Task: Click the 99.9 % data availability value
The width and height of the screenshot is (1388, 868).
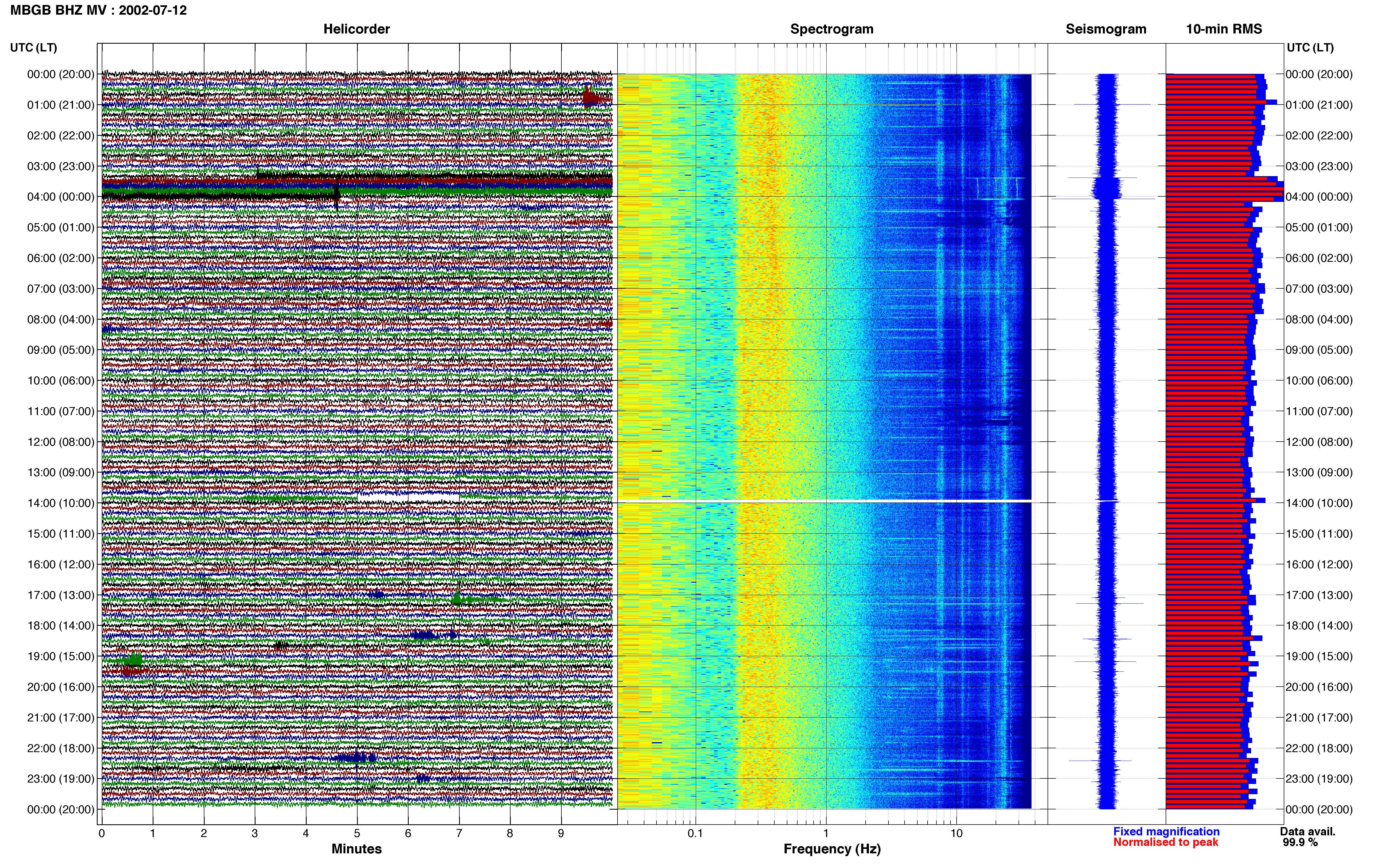Action: coord(1300,843)
